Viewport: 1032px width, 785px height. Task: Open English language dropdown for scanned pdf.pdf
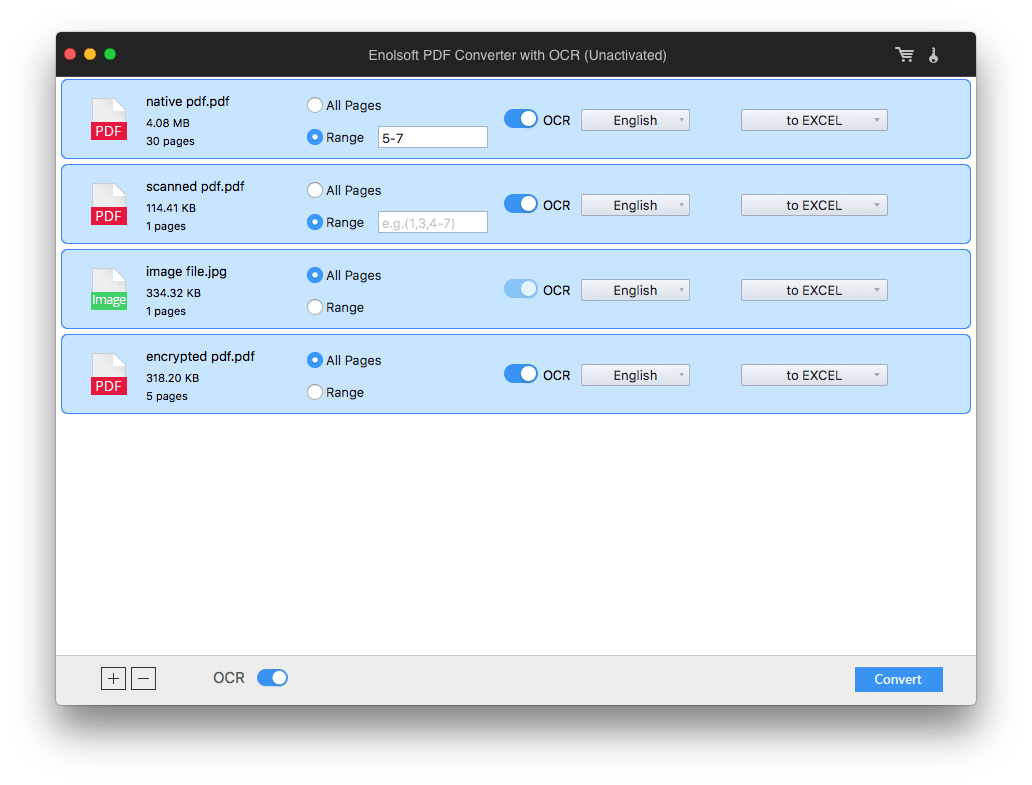[x=635, y=205]
